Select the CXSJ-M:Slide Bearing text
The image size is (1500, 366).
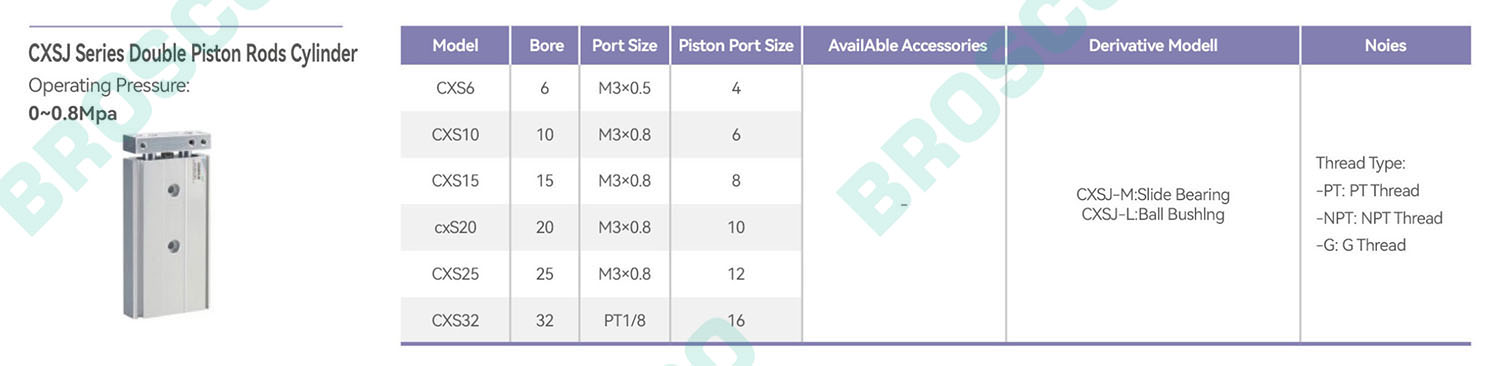(1153, 194)
